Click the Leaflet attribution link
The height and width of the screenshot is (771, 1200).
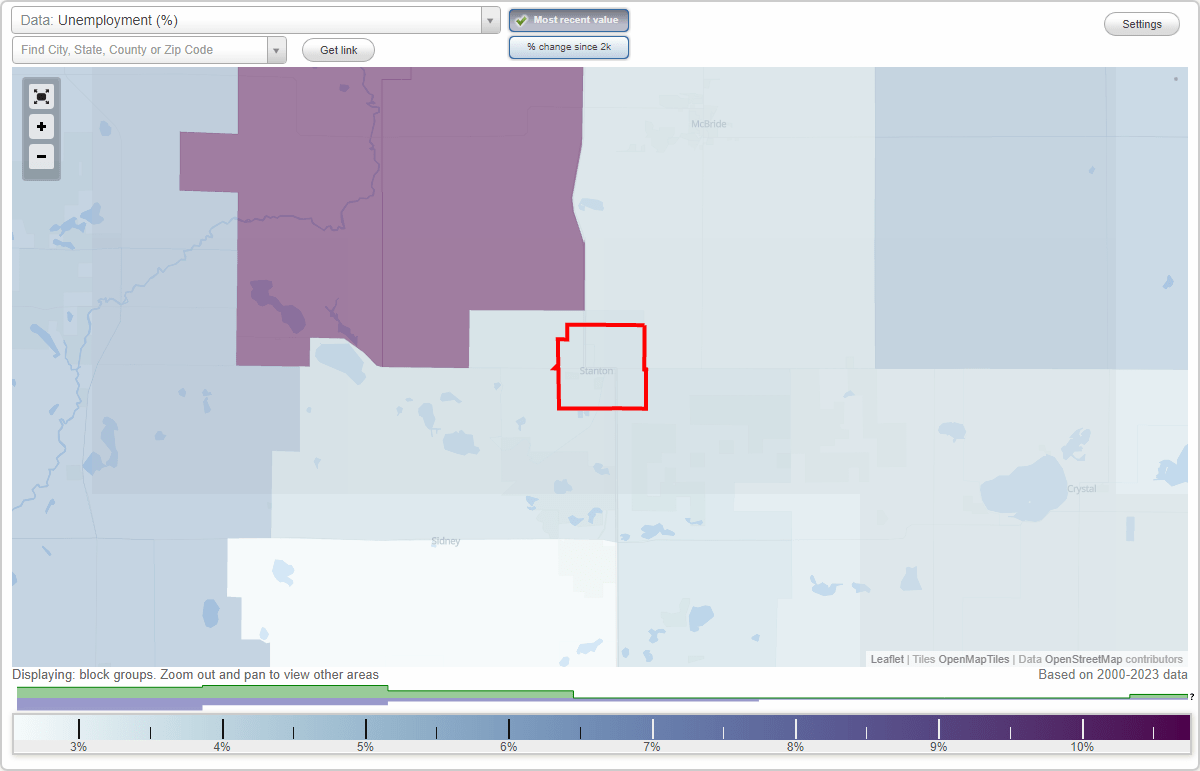[886, 659]
